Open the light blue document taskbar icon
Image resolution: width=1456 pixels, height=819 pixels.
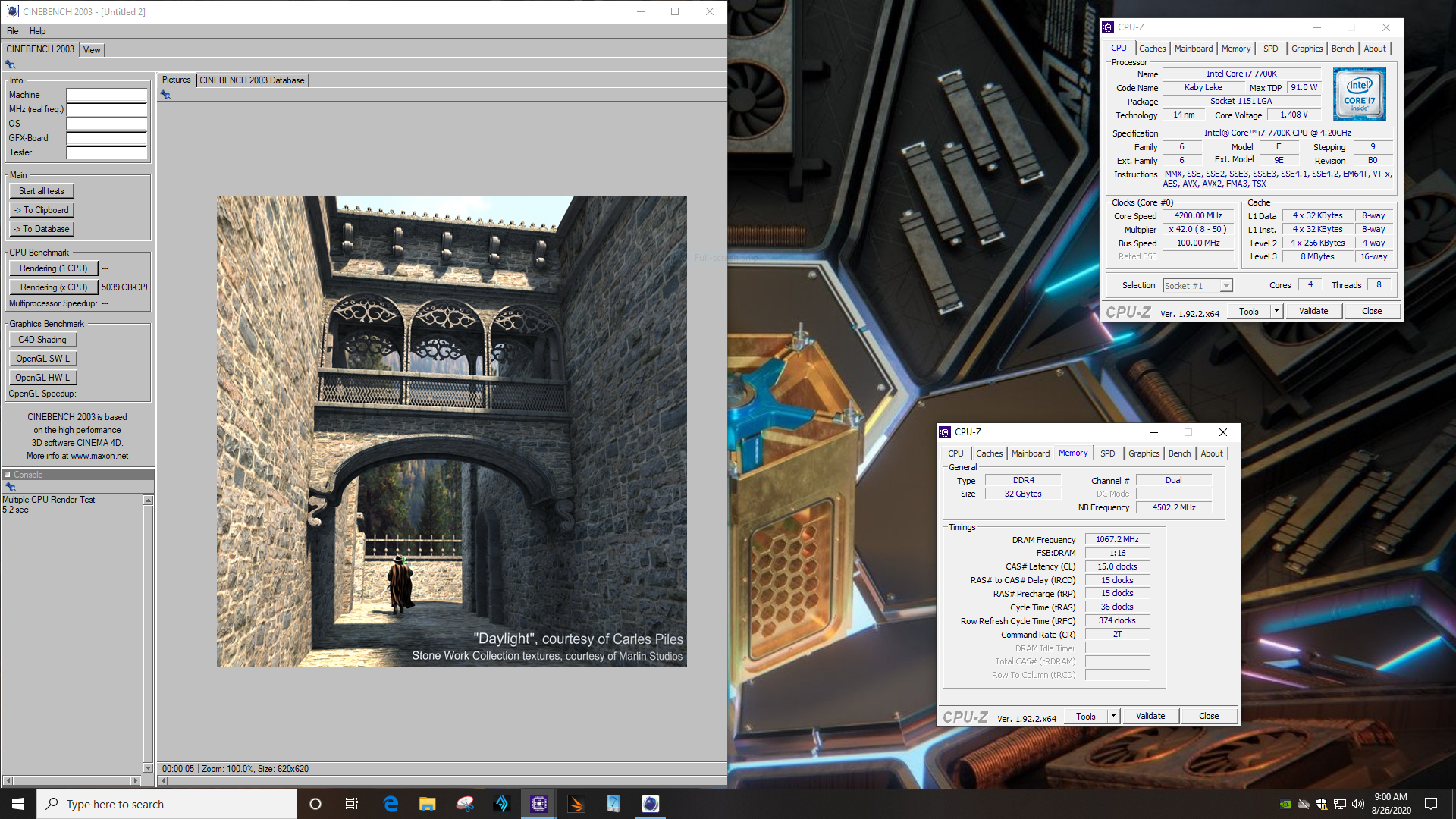pyautogui.click(x=613, y=804)
